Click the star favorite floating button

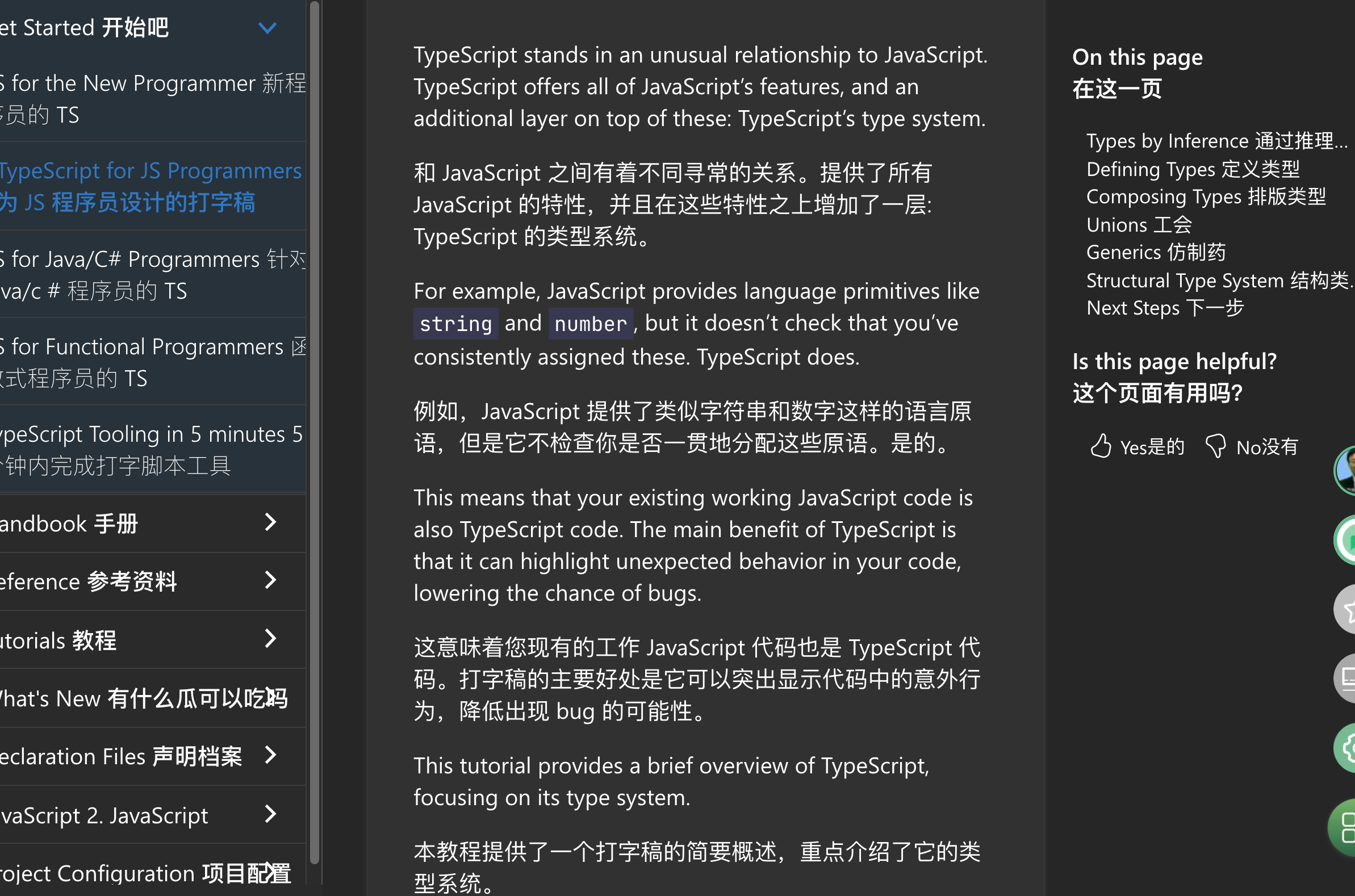click(1347, 610)
